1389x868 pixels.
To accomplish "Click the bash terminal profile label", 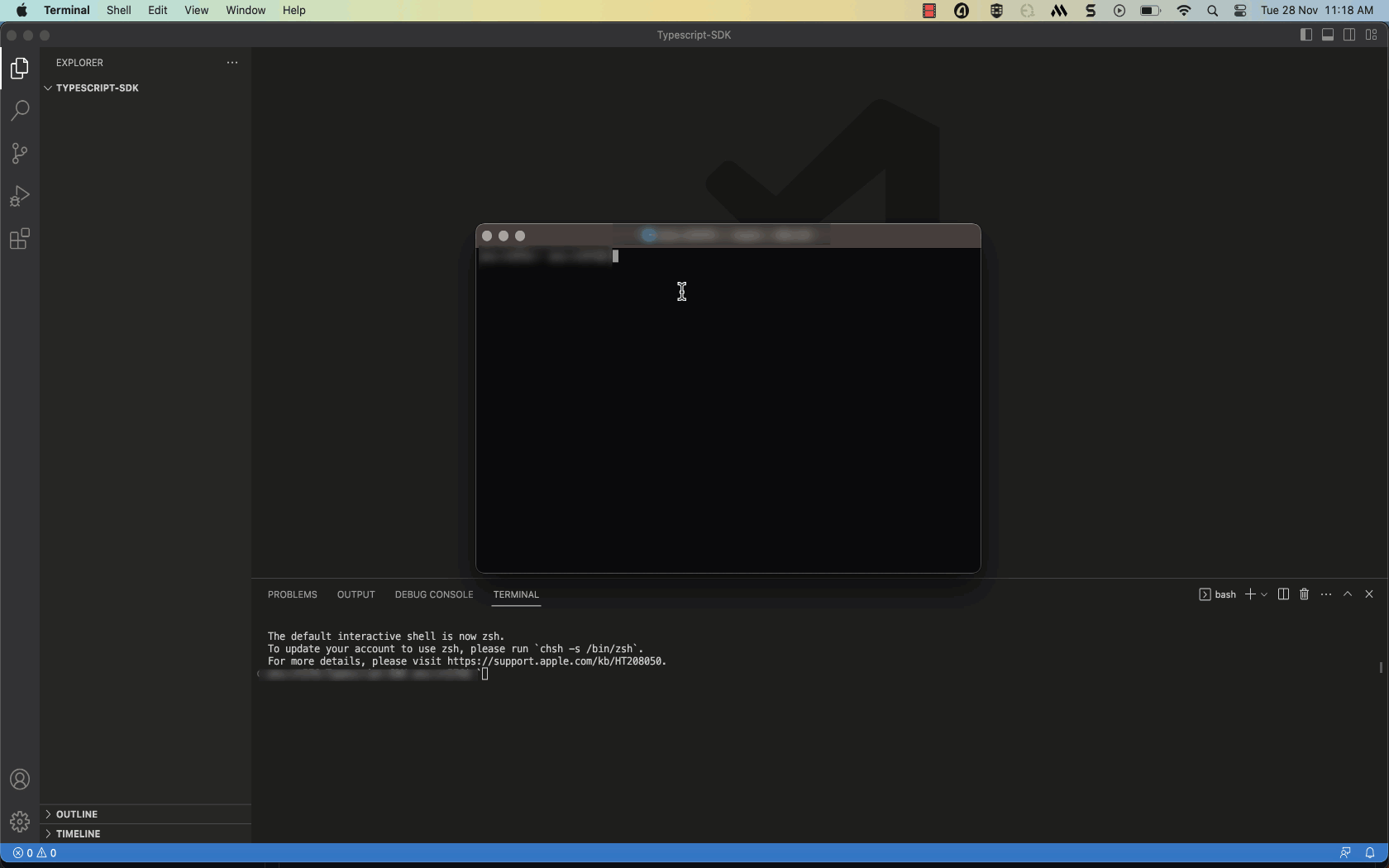I will [1217, 594].
